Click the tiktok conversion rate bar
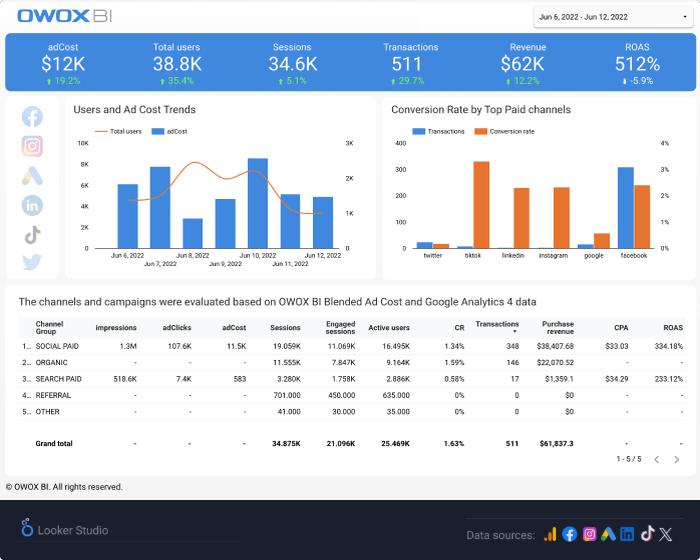 [481, 205]
